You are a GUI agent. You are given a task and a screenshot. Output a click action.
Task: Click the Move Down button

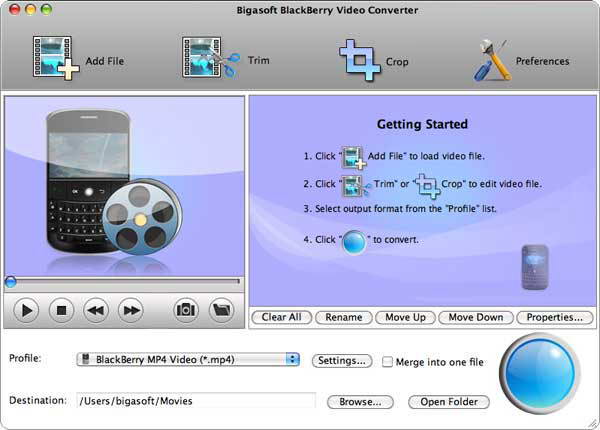pos(476,317)
